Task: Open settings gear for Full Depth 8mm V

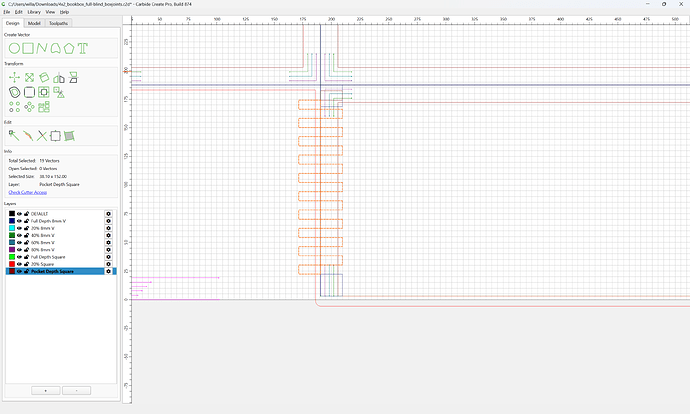Action: tap(108, 221)
